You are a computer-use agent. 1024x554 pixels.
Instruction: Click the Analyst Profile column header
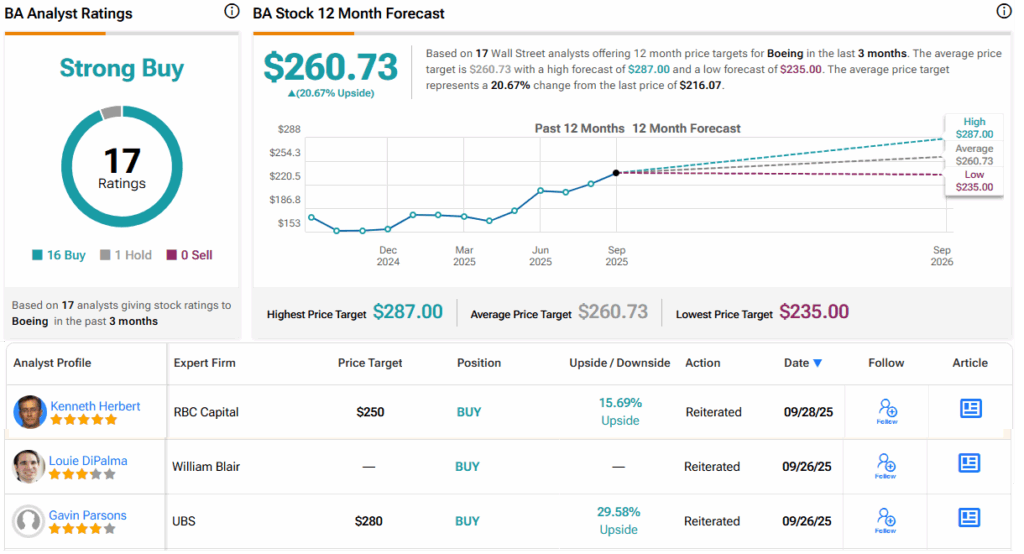(x=52, y=363)
